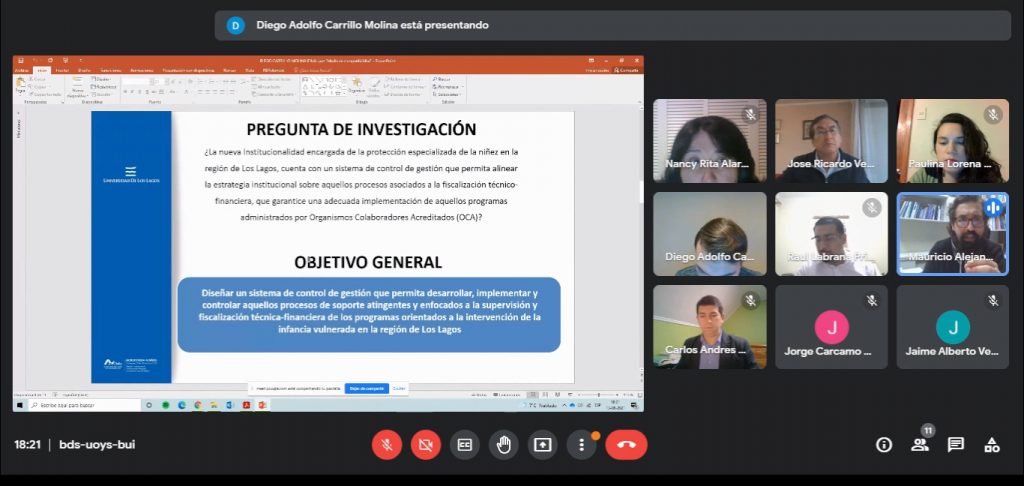Leave the call with the red hang-up button
Screen dimensions: 1024x486
626,445
